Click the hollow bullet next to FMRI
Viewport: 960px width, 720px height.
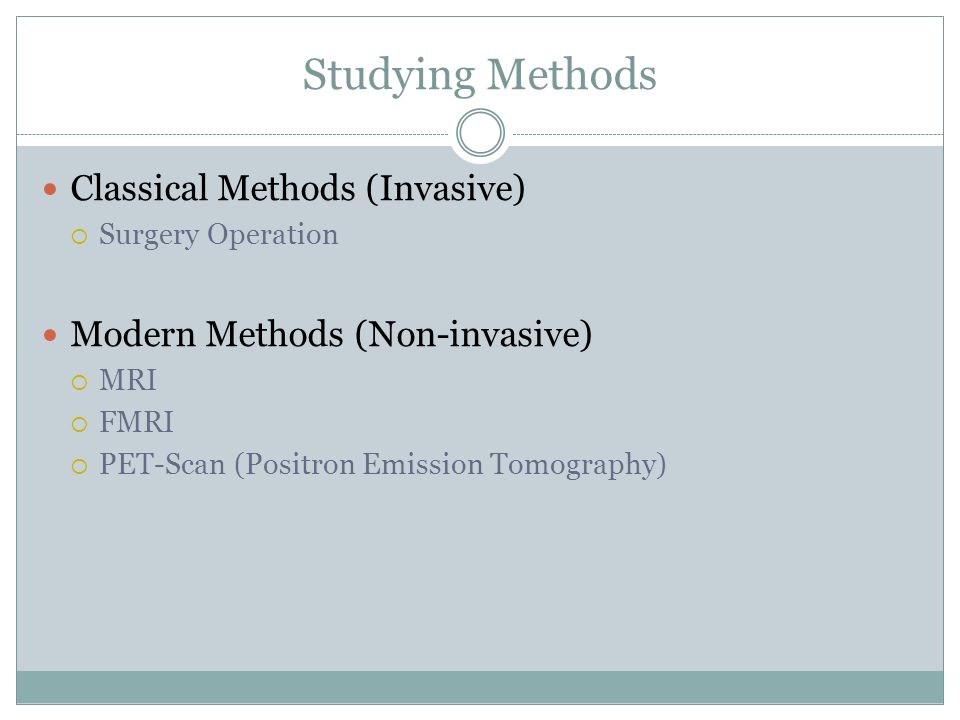79,424
